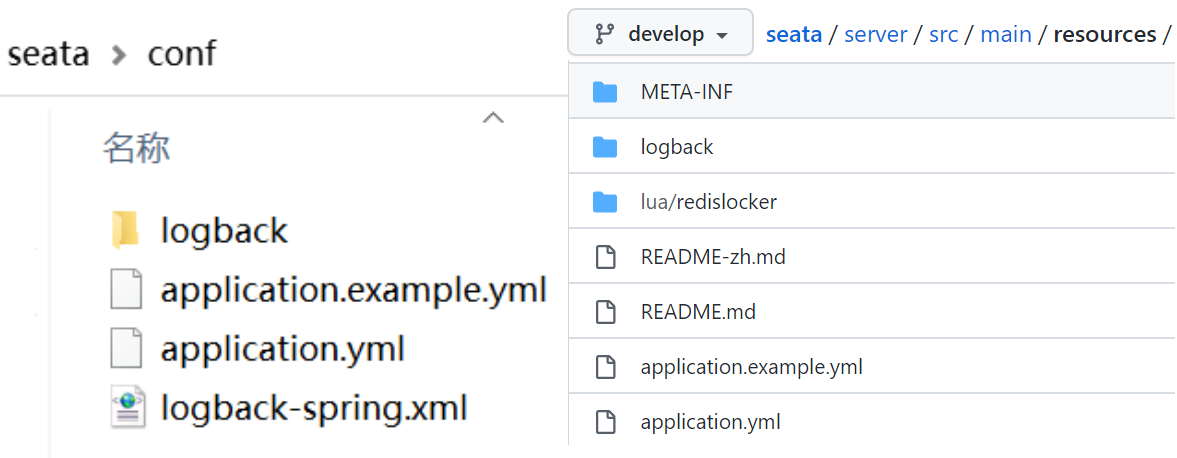Click the application.yml blank file icon in Explorer
This screenshot has width=1177, height=458.
click(125, 349)
